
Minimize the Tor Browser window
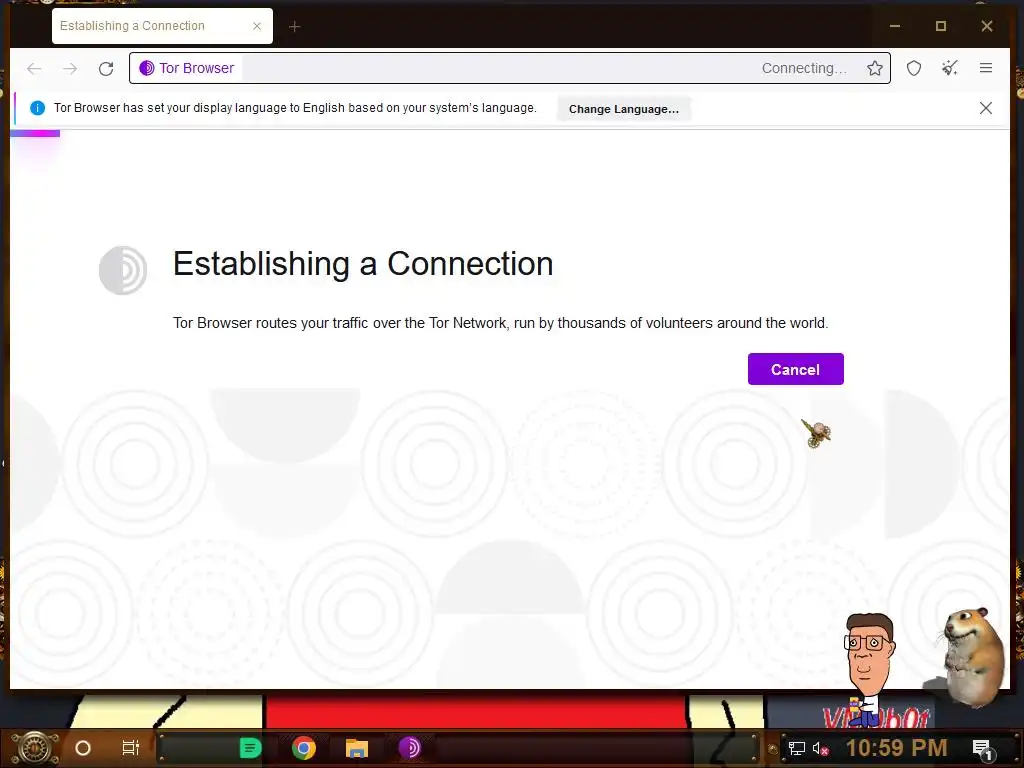click(895, 26)
